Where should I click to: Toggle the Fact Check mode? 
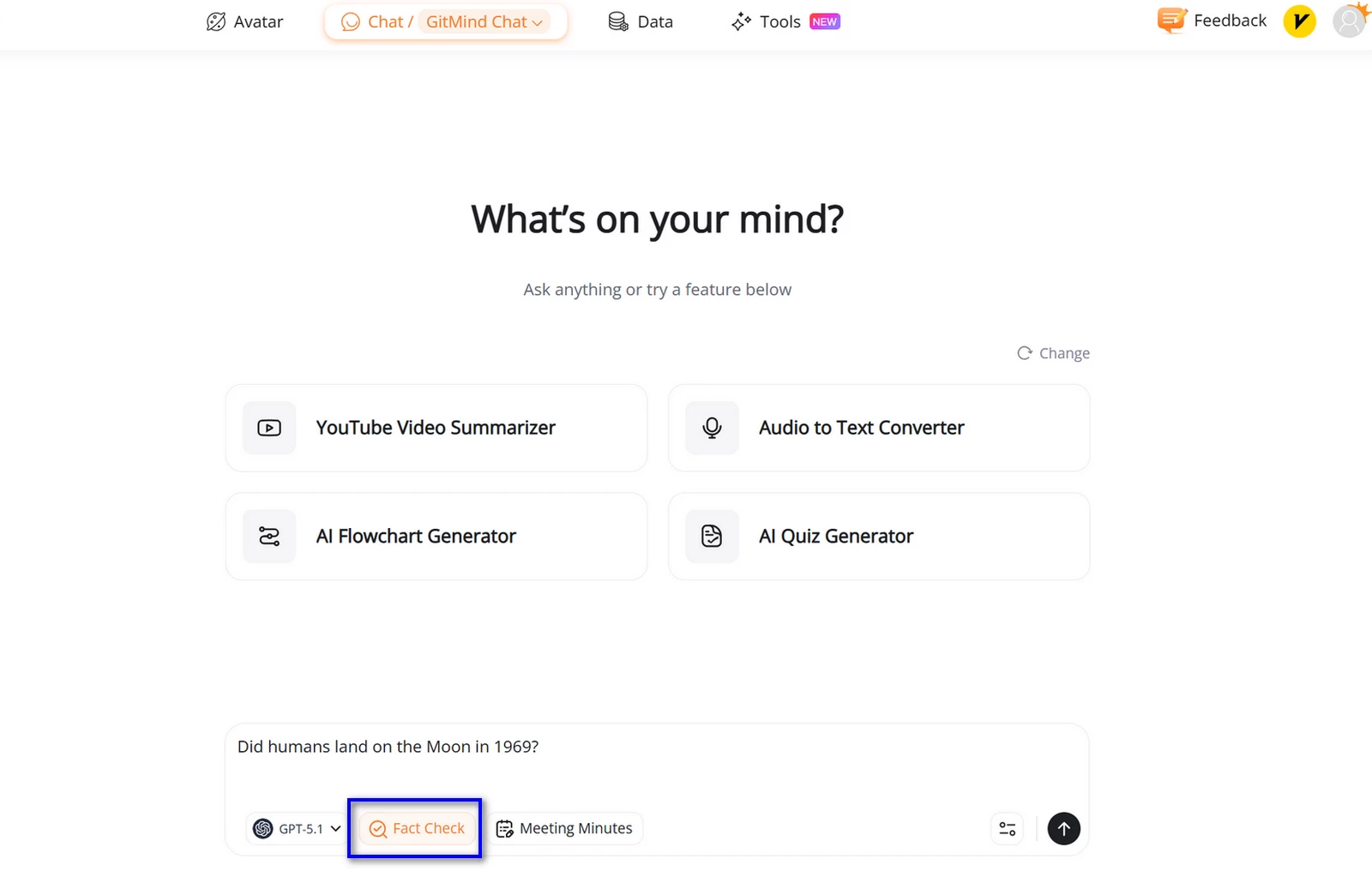(x=417, y=829)
